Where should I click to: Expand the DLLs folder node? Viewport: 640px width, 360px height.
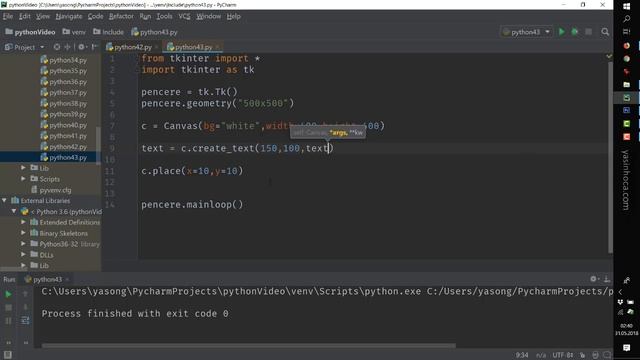pos(23,255)
